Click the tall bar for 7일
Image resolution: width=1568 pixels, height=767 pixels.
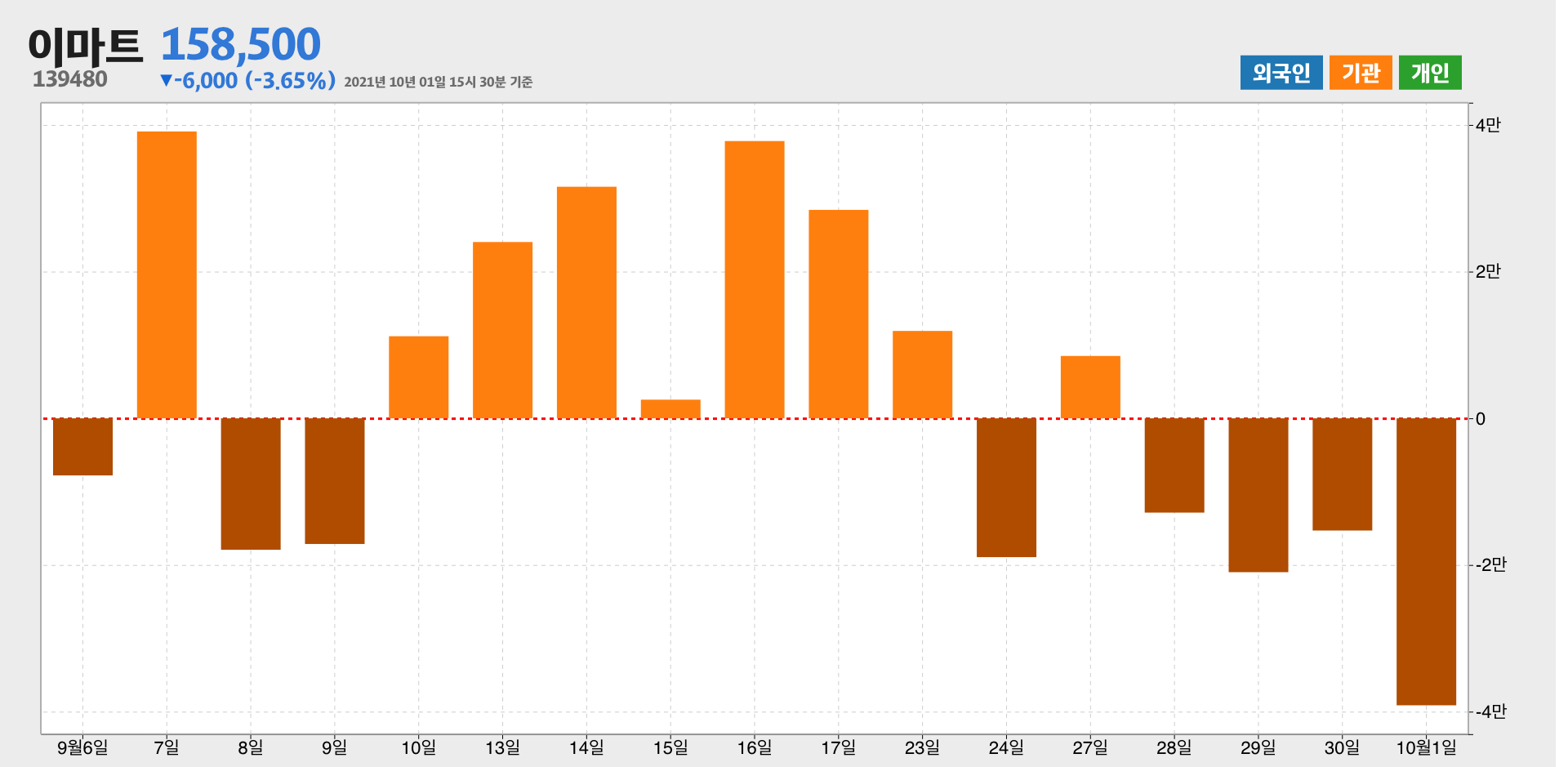point(167,275)
